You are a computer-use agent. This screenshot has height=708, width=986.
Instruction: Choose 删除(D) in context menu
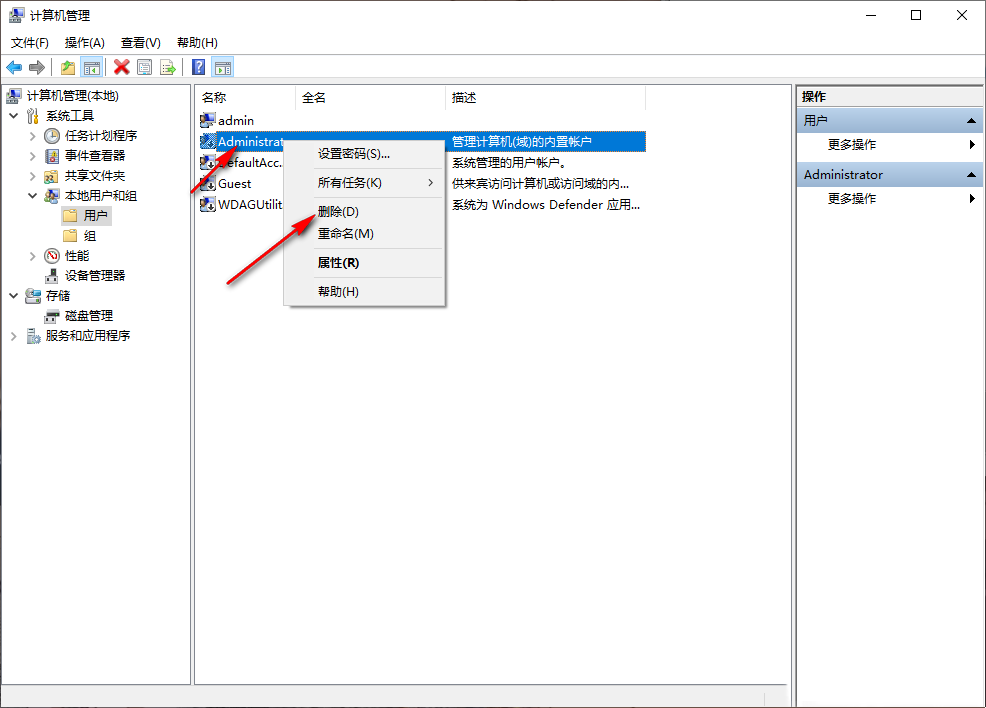(365, 212)
